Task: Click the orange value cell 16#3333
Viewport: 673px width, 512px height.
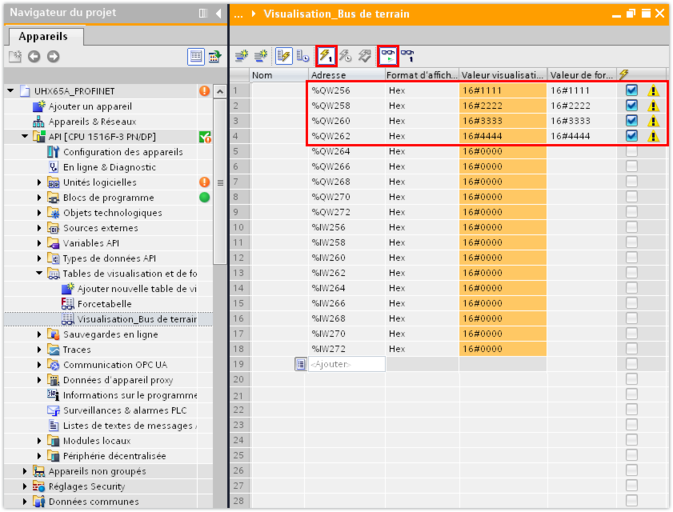Action: pyautogui.click(x=501, y=120)
